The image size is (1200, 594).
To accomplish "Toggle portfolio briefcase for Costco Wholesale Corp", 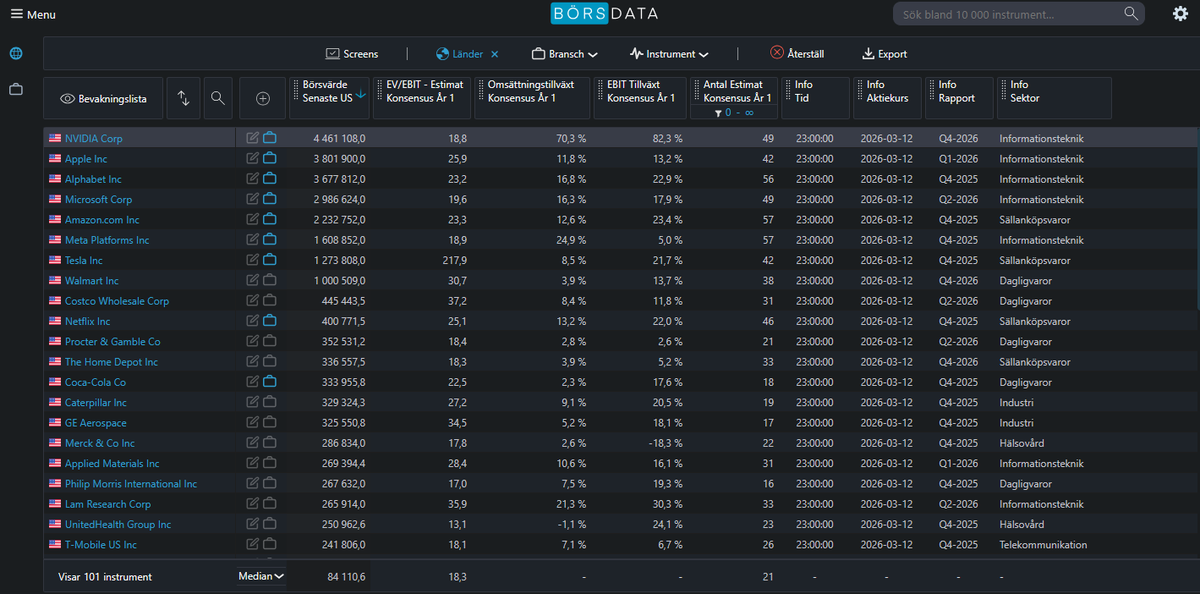I will point(270,301).
